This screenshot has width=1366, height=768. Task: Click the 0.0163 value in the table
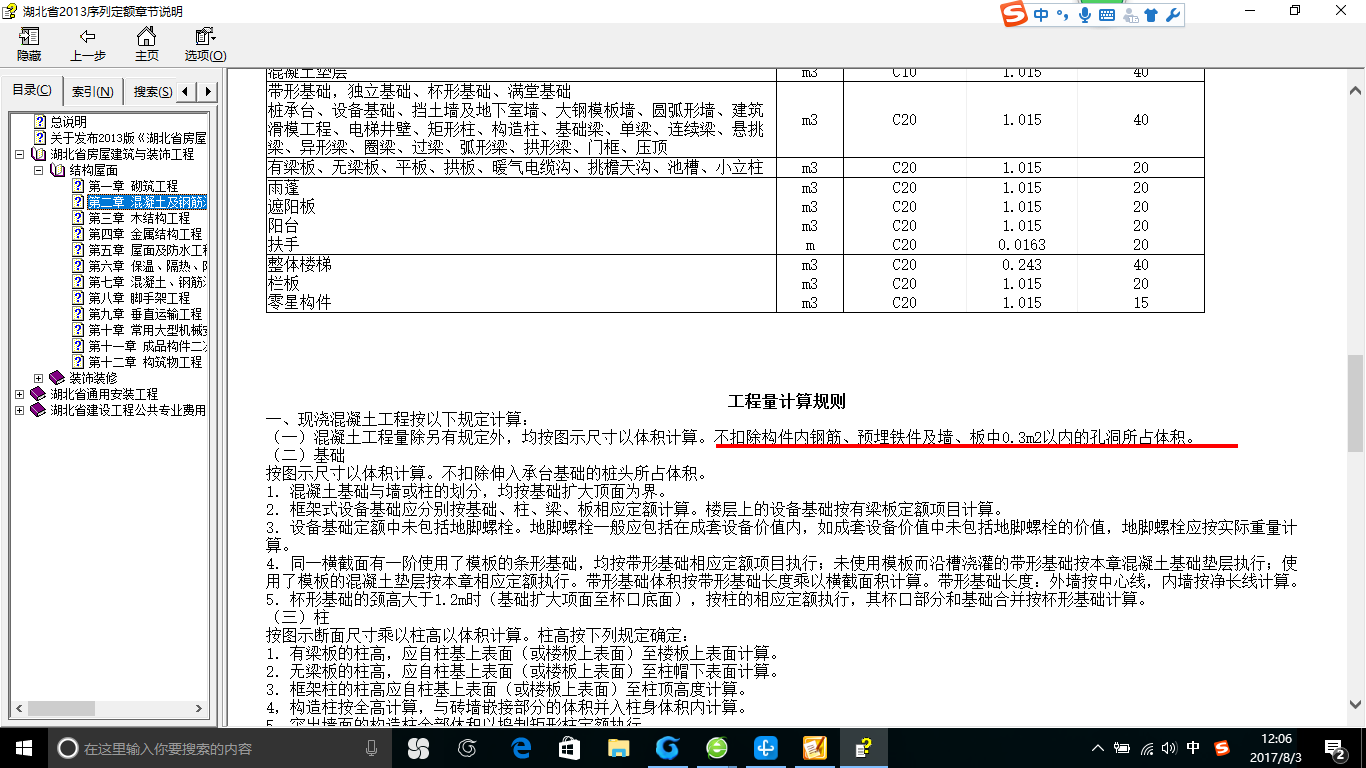click(x=1022, y=245)
